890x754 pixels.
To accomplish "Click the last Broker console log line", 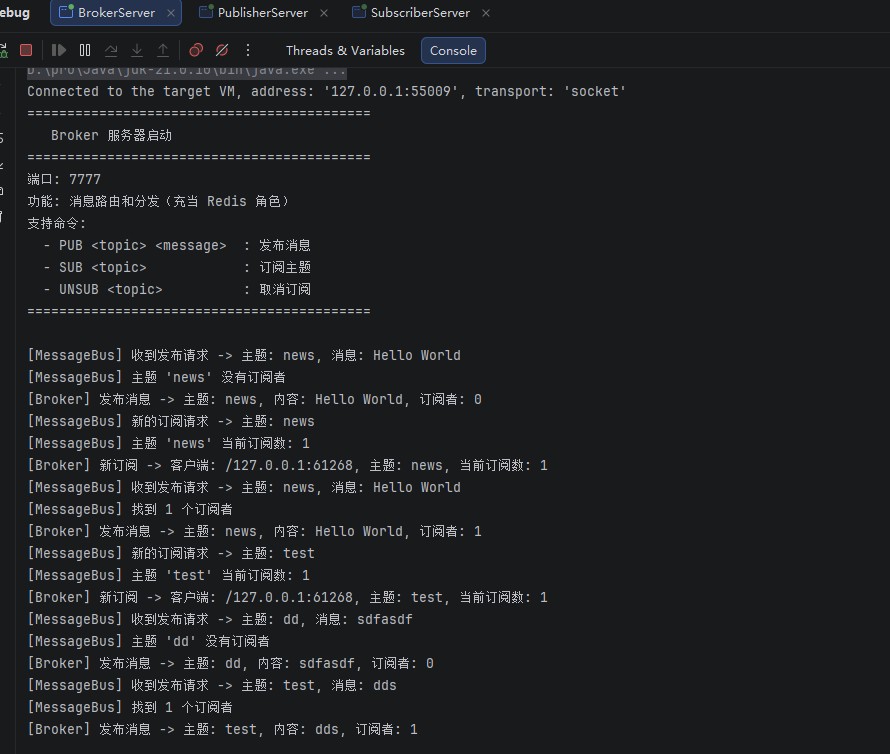I will tap(222, 729).
